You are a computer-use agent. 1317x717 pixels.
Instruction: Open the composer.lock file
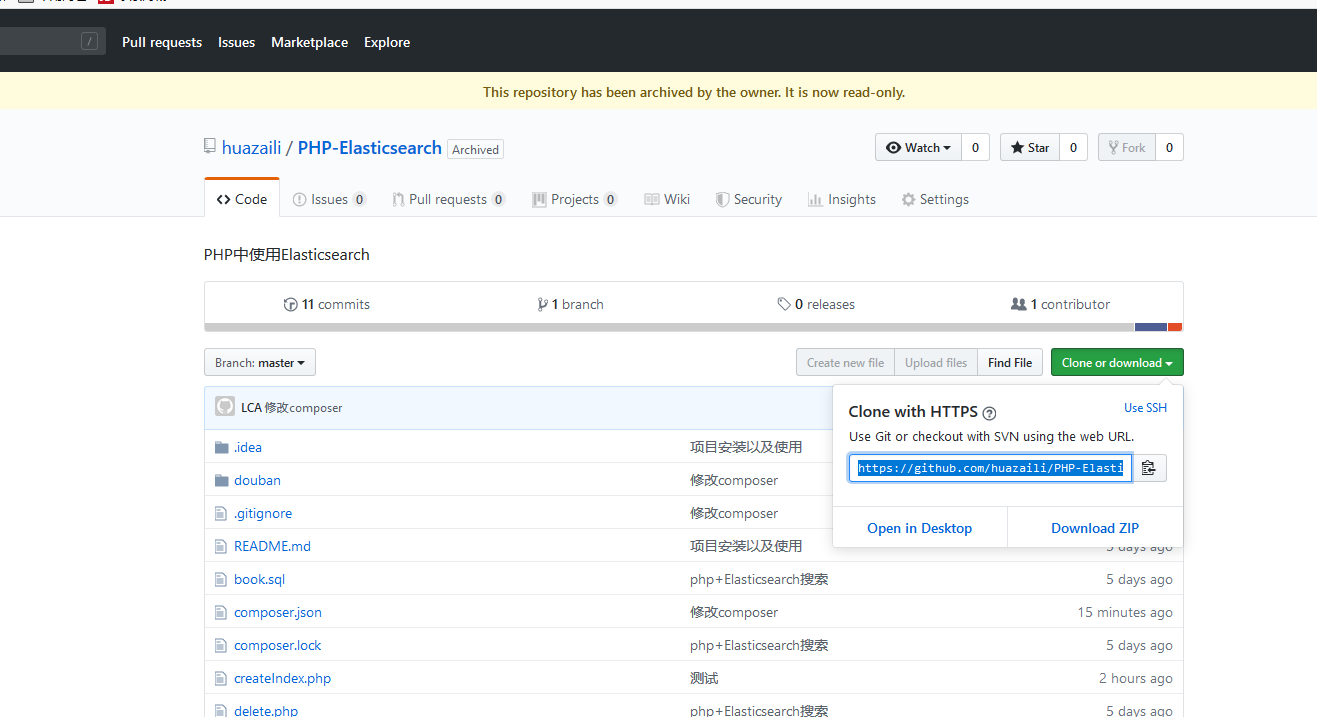click(277, 645)
